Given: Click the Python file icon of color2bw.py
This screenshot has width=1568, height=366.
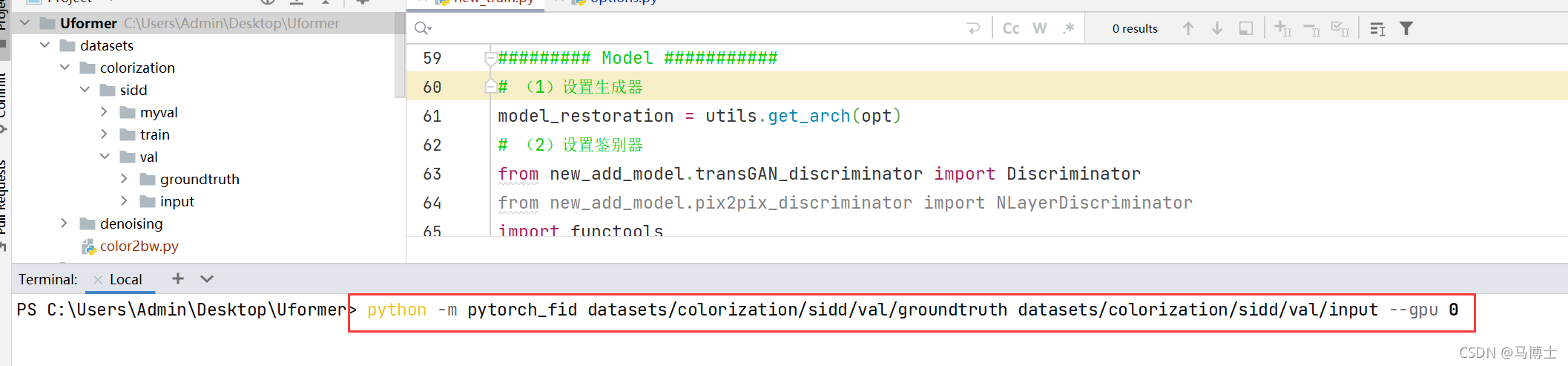Looking at the screenshot, I should pyautogui.click(x=89, y=246).
